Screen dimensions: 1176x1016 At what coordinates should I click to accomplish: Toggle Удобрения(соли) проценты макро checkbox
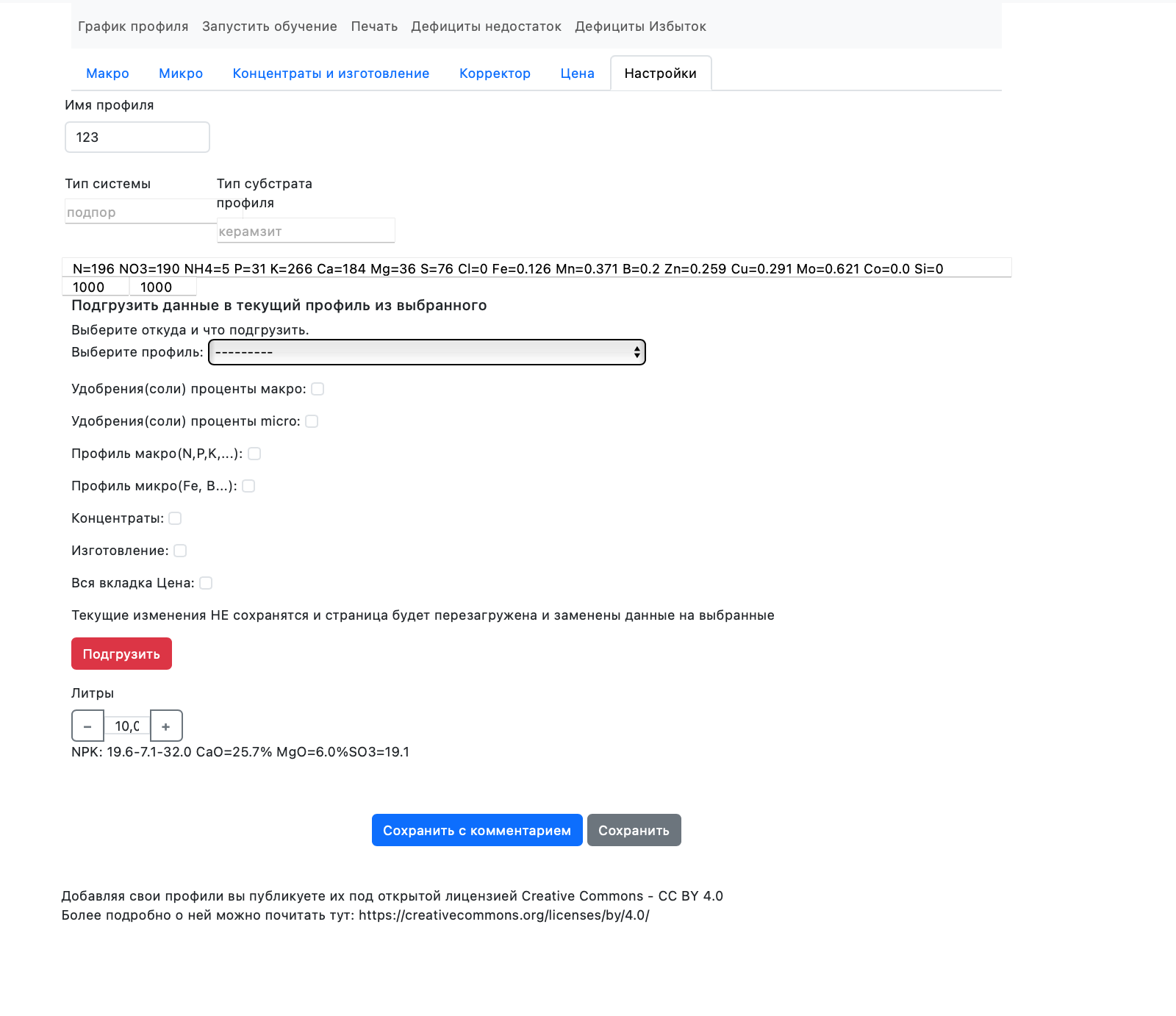tap(318, 389)
